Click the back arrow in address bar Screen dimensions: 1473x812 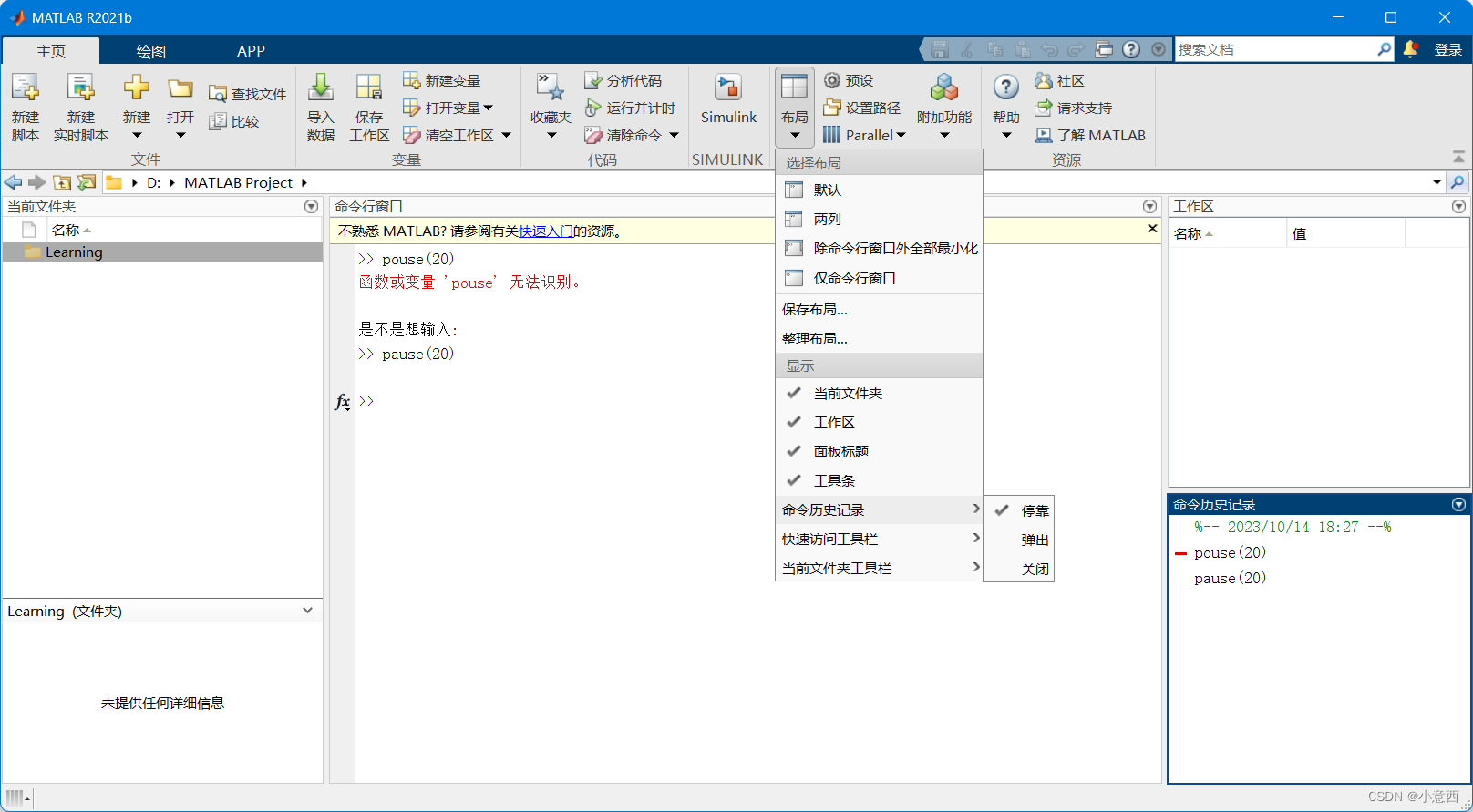pos(13,182)
